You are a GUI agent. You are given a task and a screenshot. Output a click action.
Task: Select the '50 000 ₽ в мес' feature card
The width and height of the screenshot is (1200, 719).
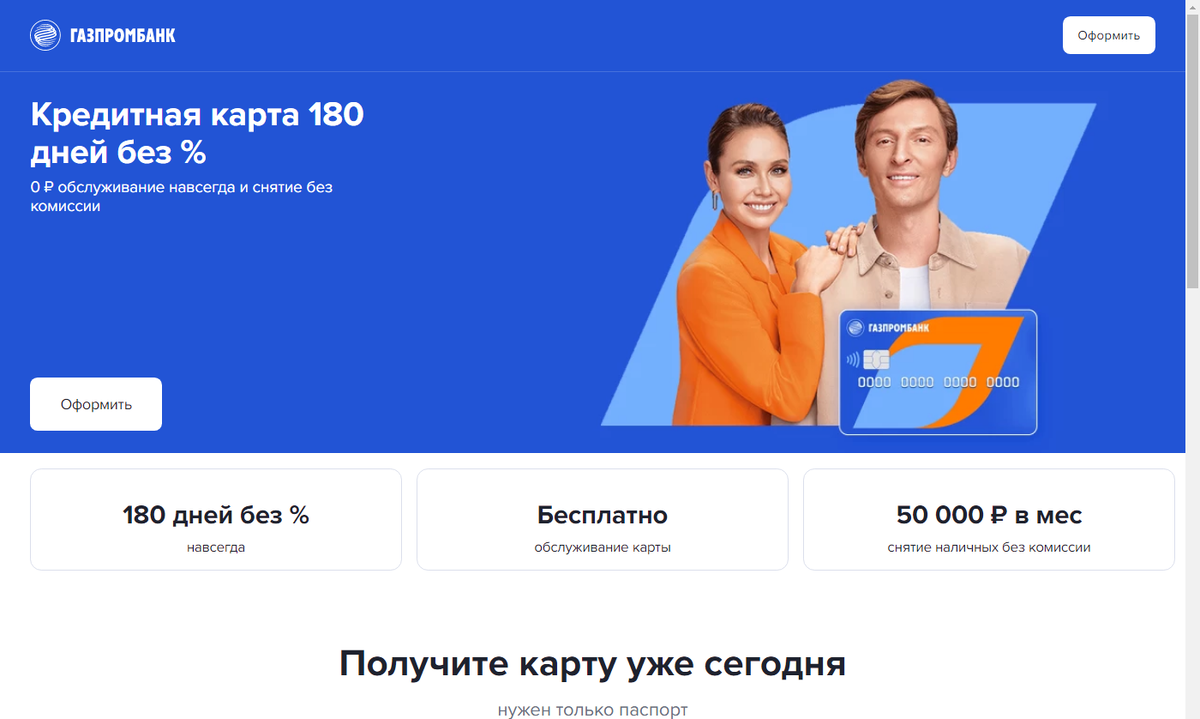coord(989,520)
